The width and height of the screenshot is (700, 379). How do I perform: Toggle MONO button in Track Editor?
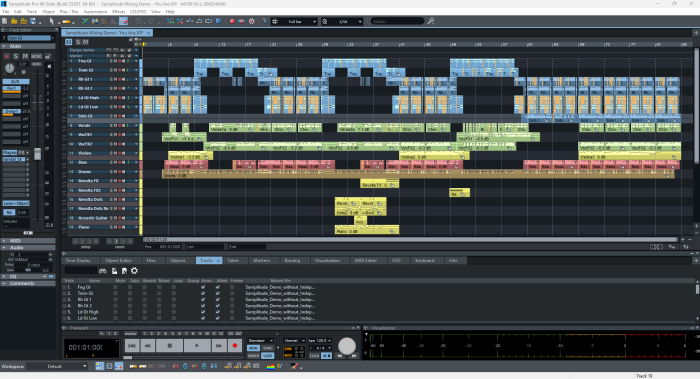point(36,56)
